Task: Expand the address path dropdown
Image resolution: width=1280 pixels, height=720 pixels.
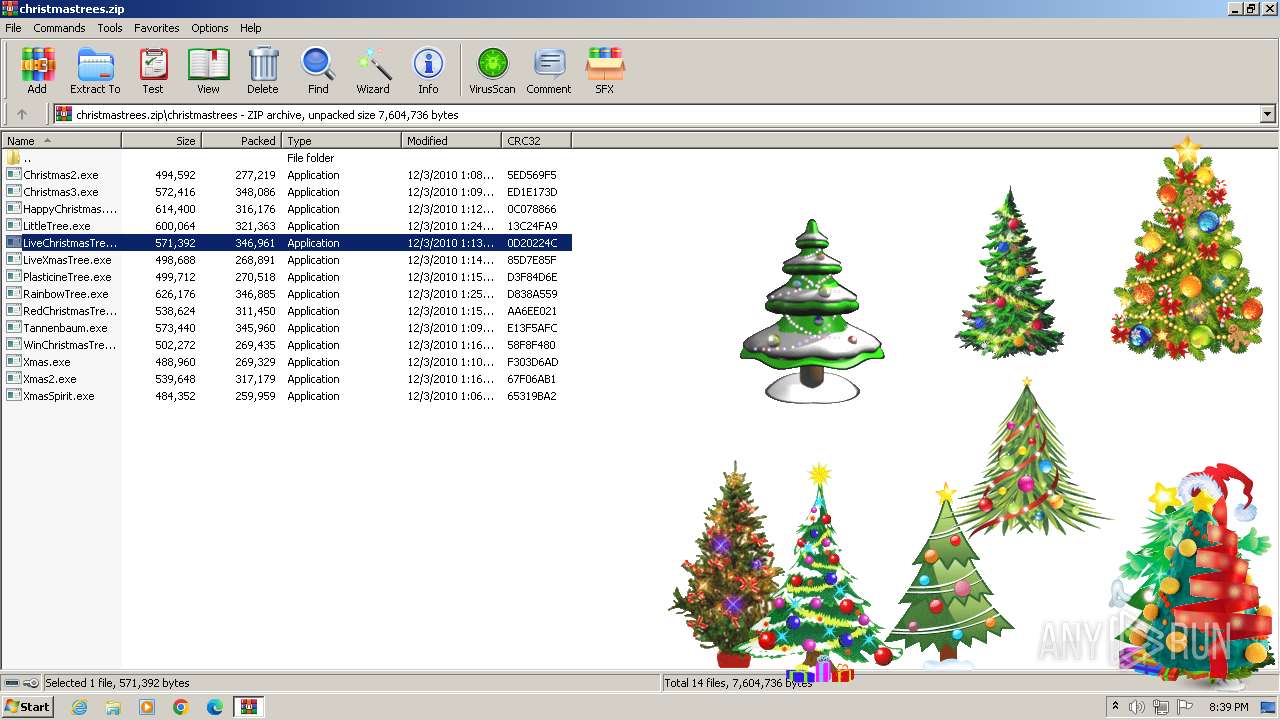Action: pyautogui.click(x=1268, y=114)
